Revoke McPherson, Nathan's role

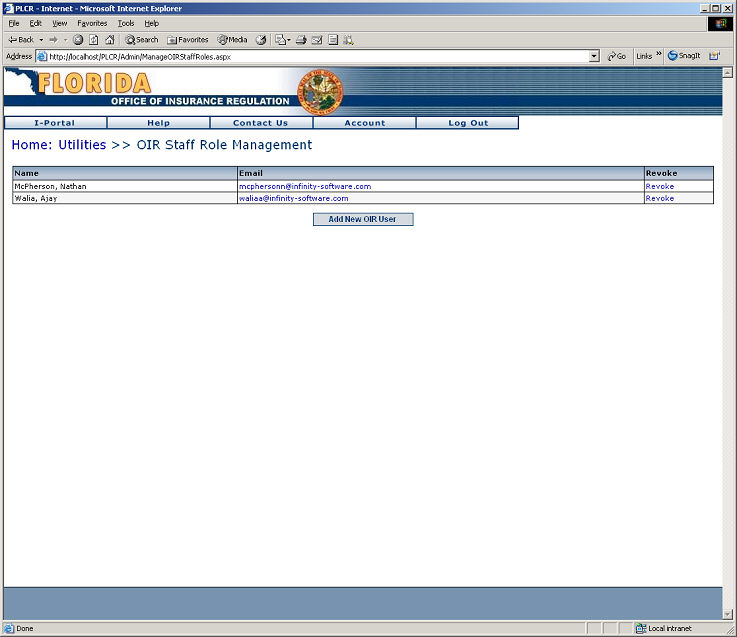659,186
